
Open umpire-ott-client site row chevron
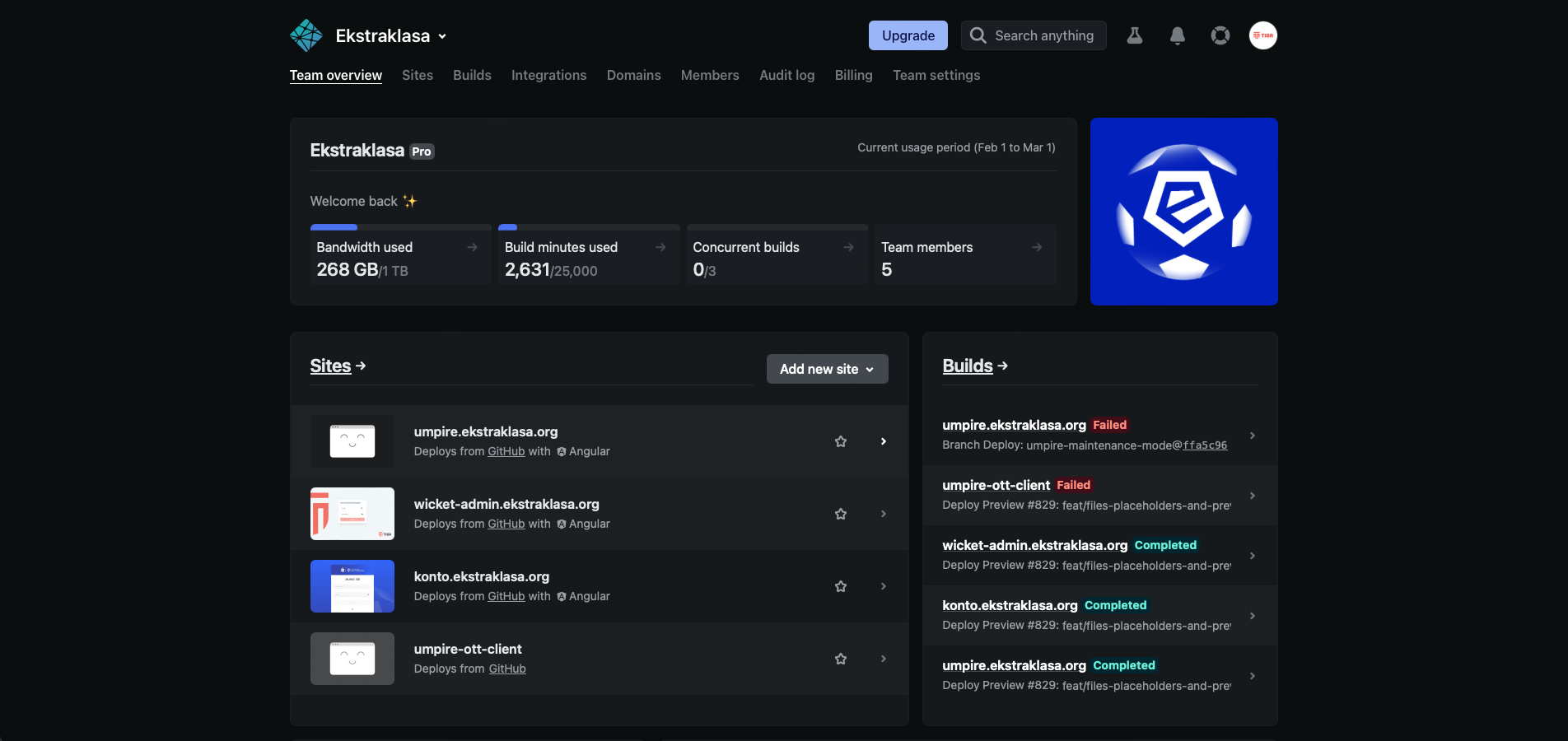(884, 659)
